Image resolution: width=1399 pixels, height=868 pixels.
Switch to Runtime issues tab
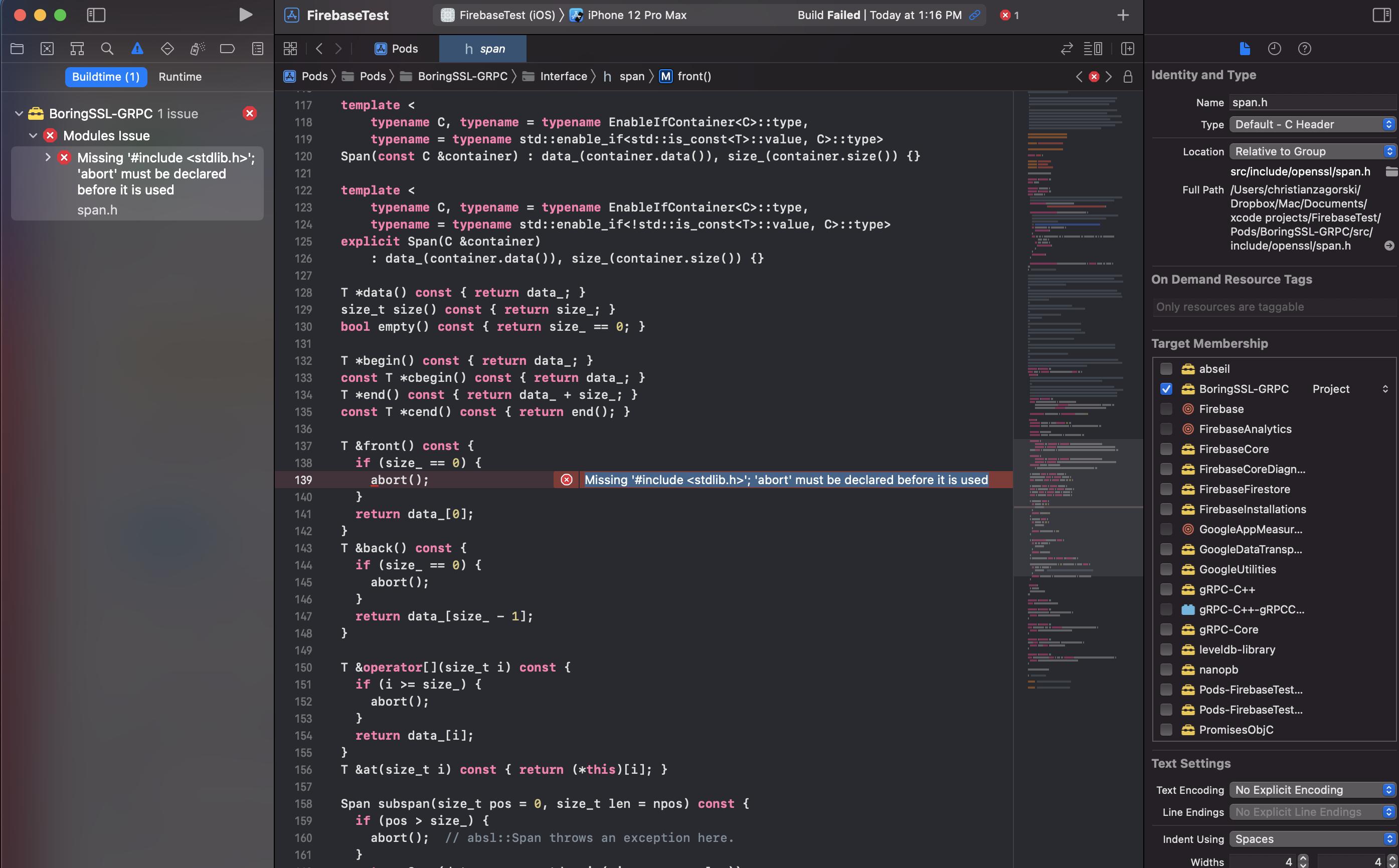click(180, 77)
